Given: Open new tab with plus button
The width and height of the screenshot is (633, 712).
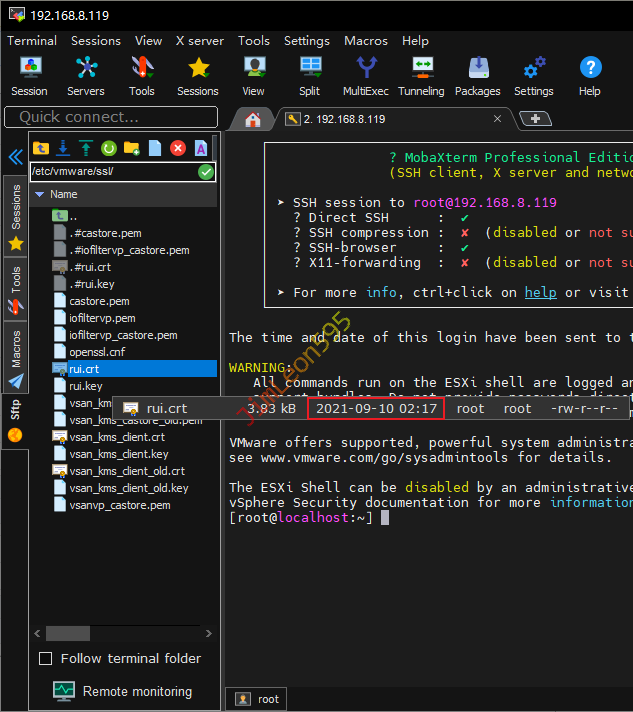Looking at the screenshot, I should [536, 119].
